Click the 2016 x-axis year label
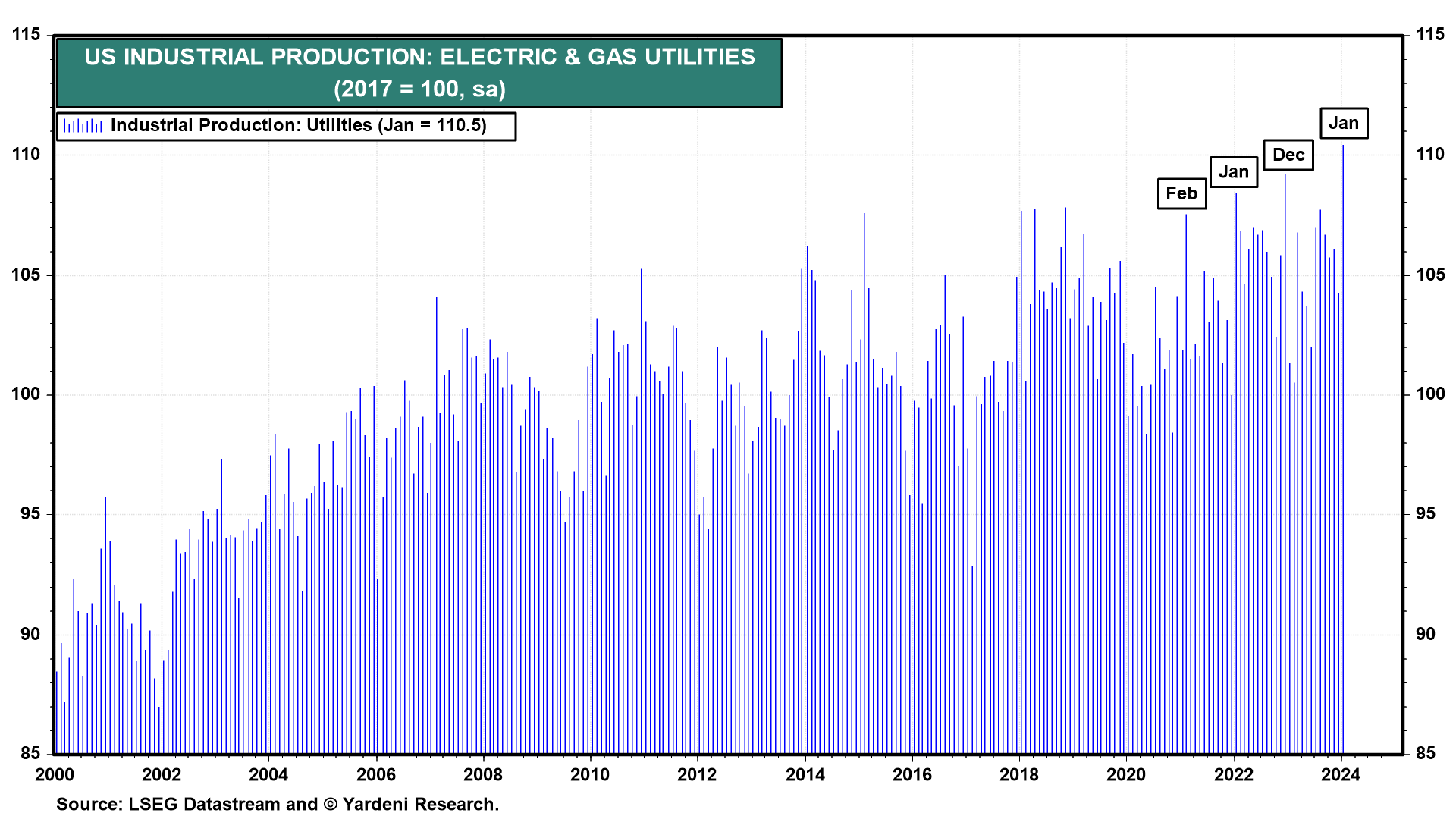1456x819 pixels. 912,774
